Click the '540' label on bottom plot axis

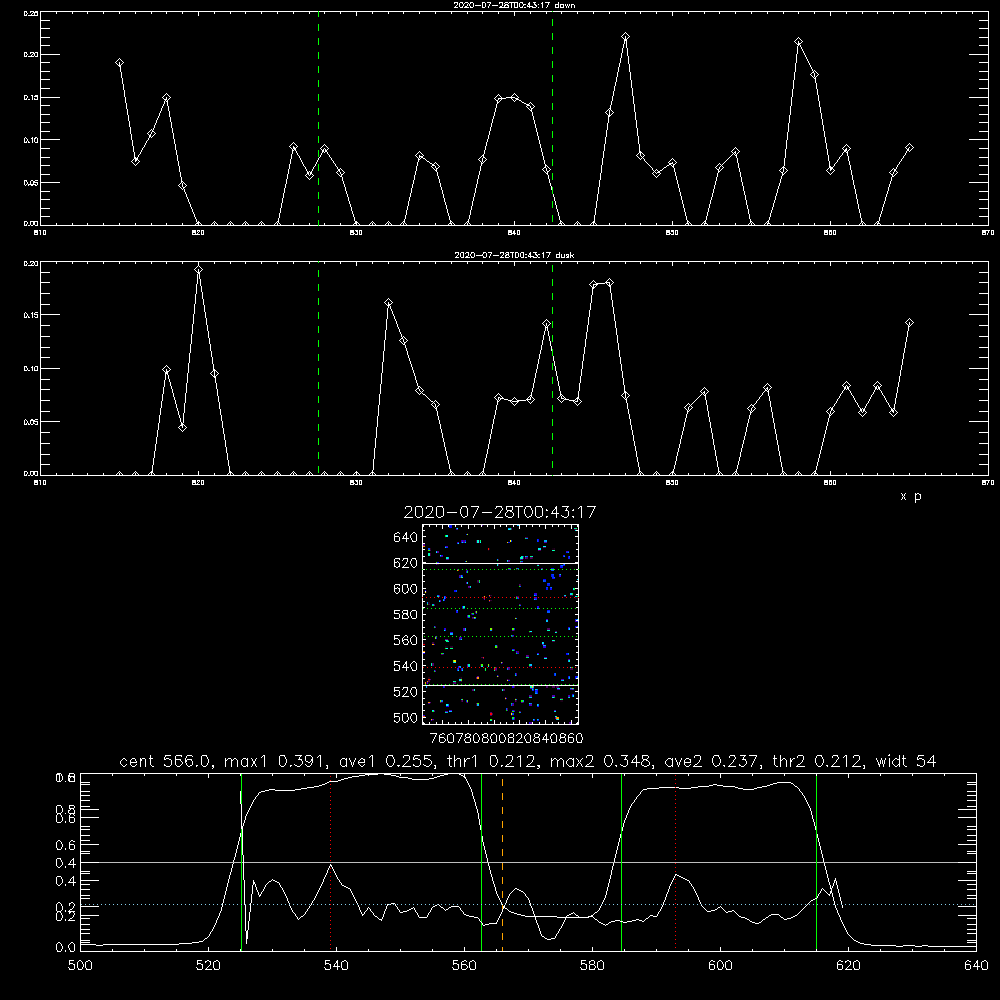coord(336,966)
